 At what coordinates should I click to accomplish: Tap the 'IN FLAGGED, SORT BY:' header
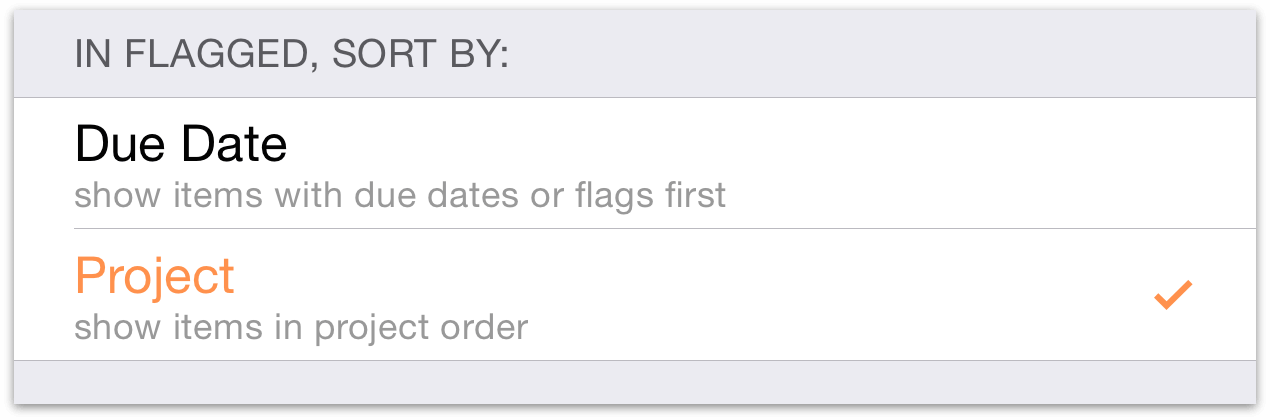(x=291, y=55)
